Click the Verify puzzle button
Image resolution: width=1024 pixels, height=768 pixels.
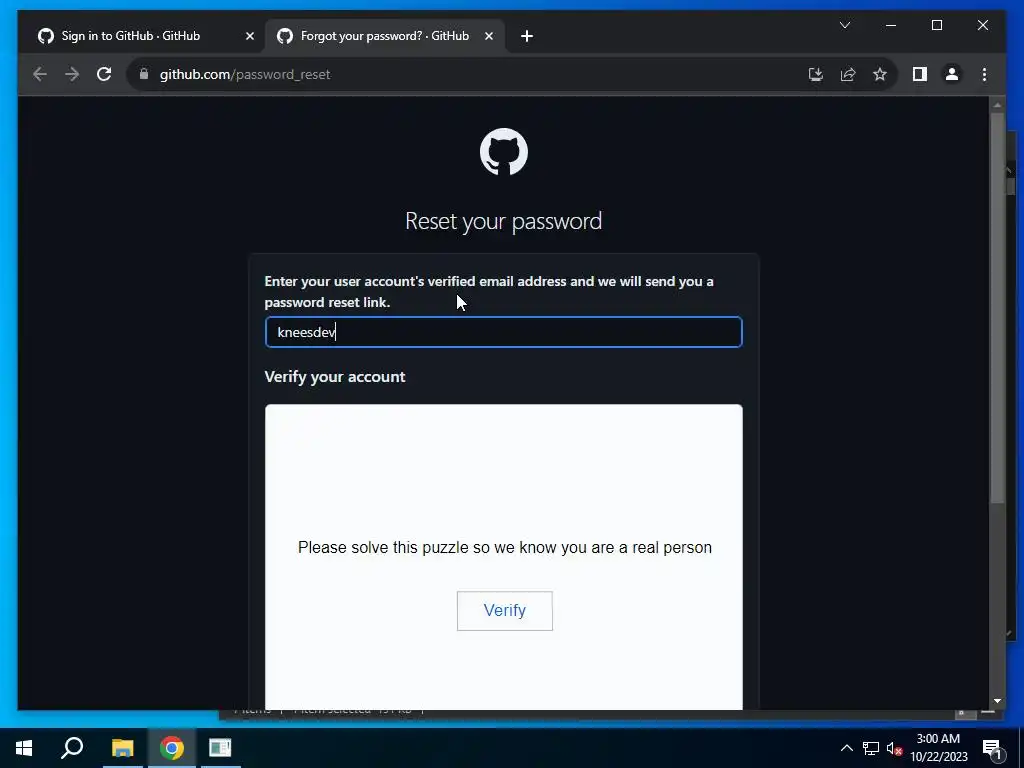click(x=504, y=611)
